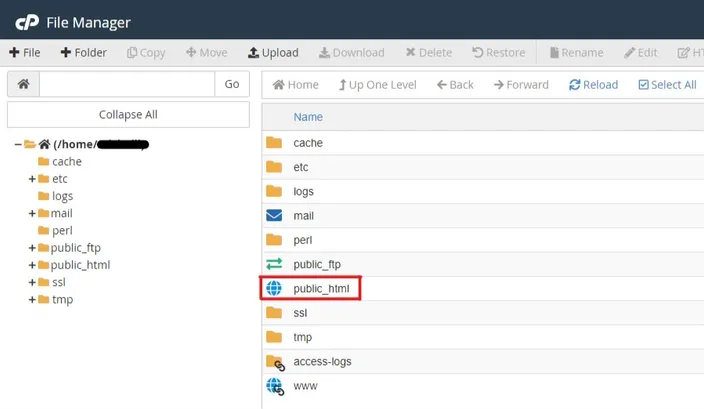Create a new file with +File
Viewport: 704px width, 409px height.
click(25, 53)
